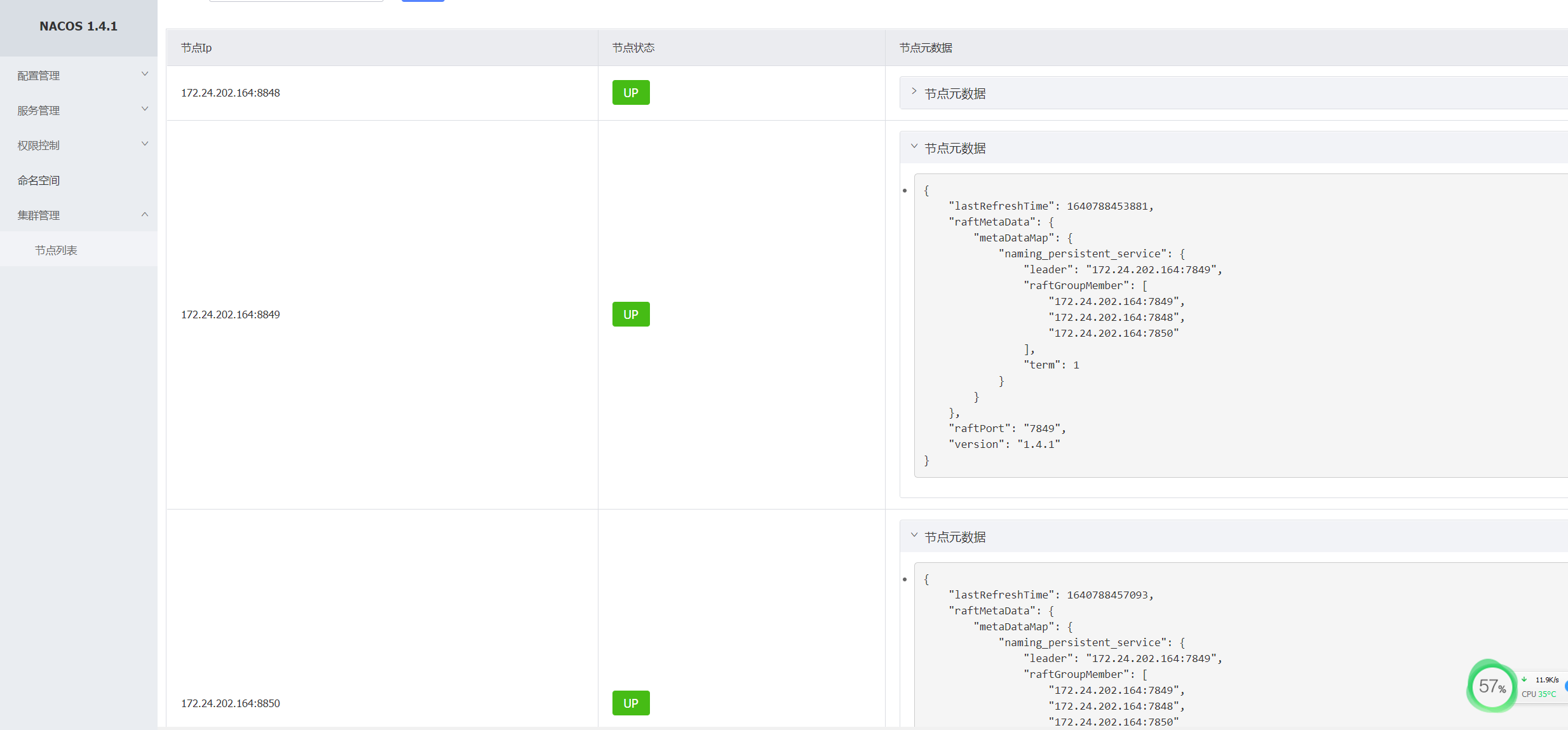
Task: Click the 57% memory usage widget
Action: (x=1491, y=686)
